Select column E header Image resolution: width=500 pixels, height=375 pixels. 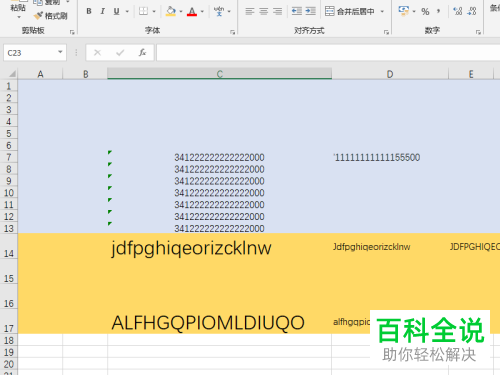point(471,74)
